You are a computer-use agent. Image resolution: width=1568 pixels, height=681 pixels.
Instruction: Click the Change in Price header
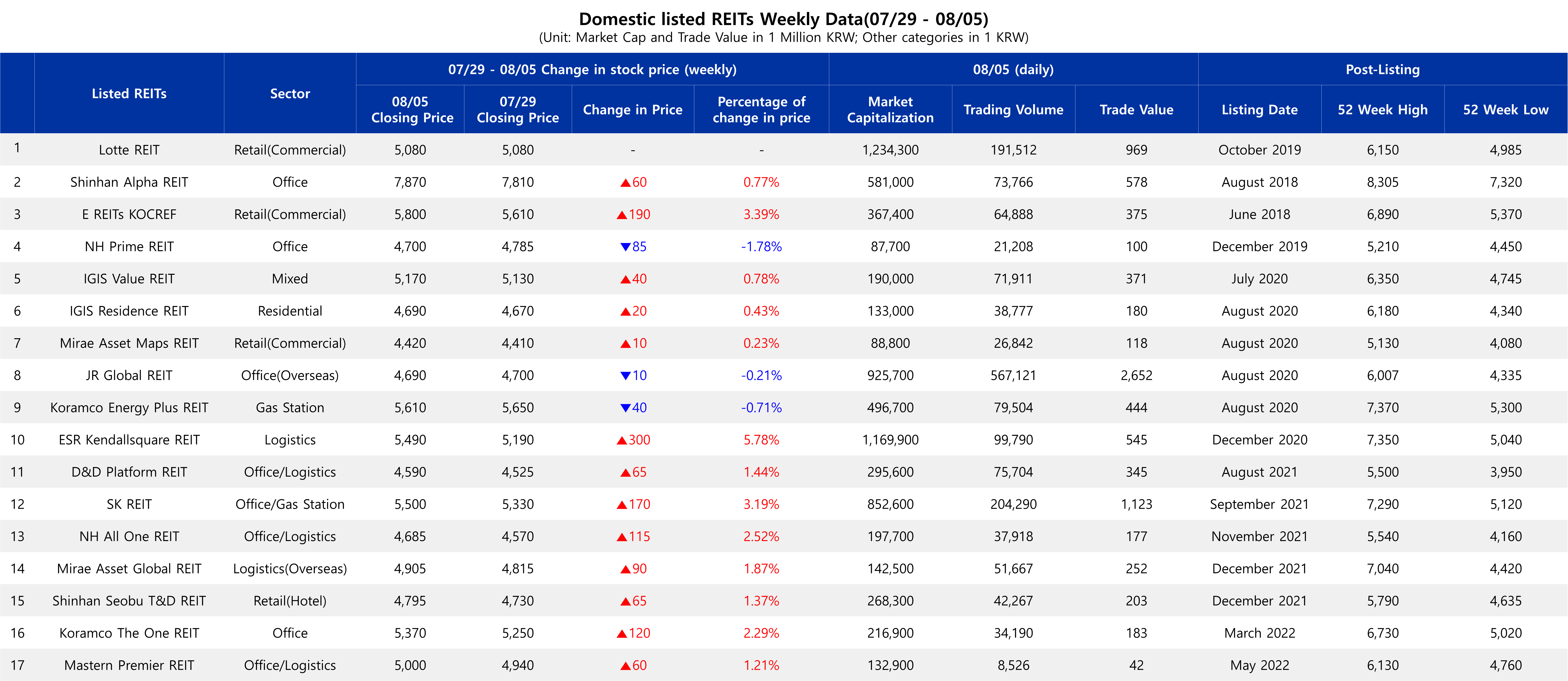click(x=633, y=110)
